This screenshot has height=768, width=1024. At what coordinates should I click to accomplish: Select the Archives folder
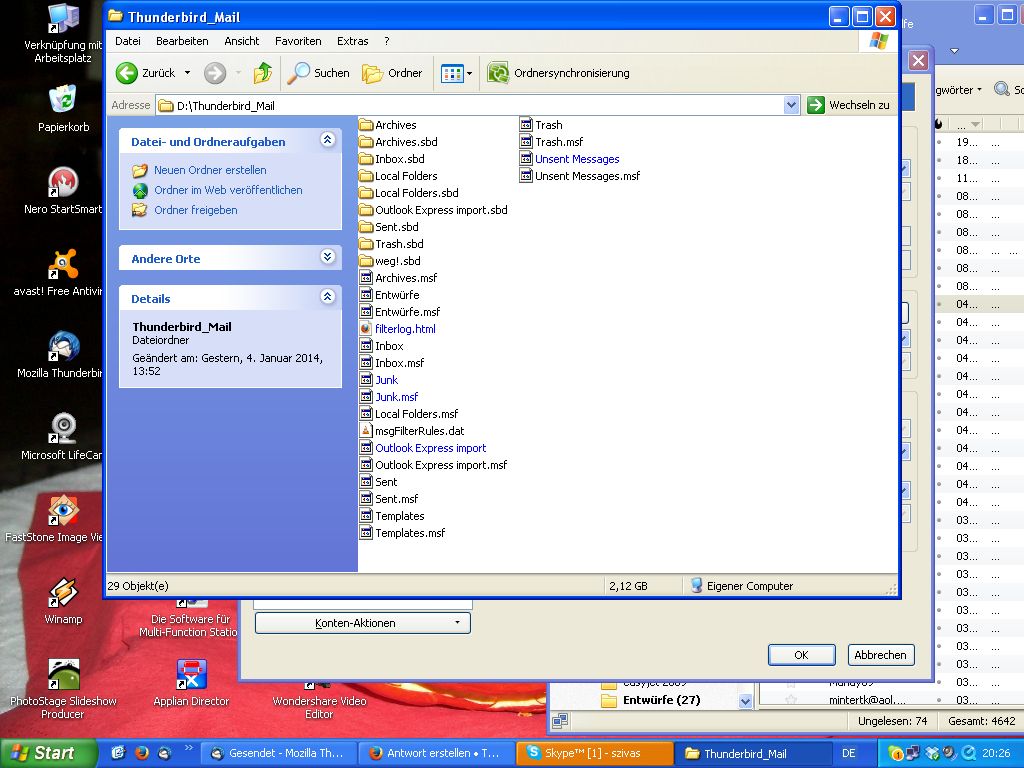click(388, 125)
